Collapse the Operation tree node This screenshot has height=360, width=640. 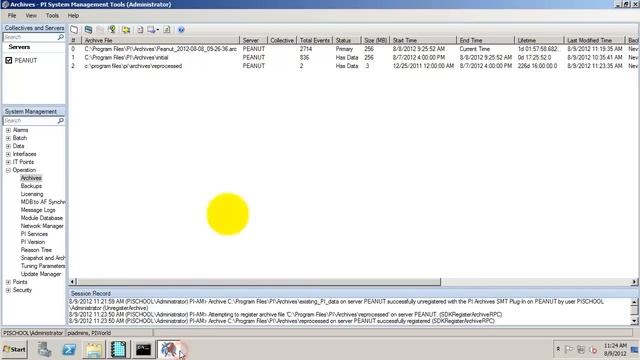tap(8, 170)
